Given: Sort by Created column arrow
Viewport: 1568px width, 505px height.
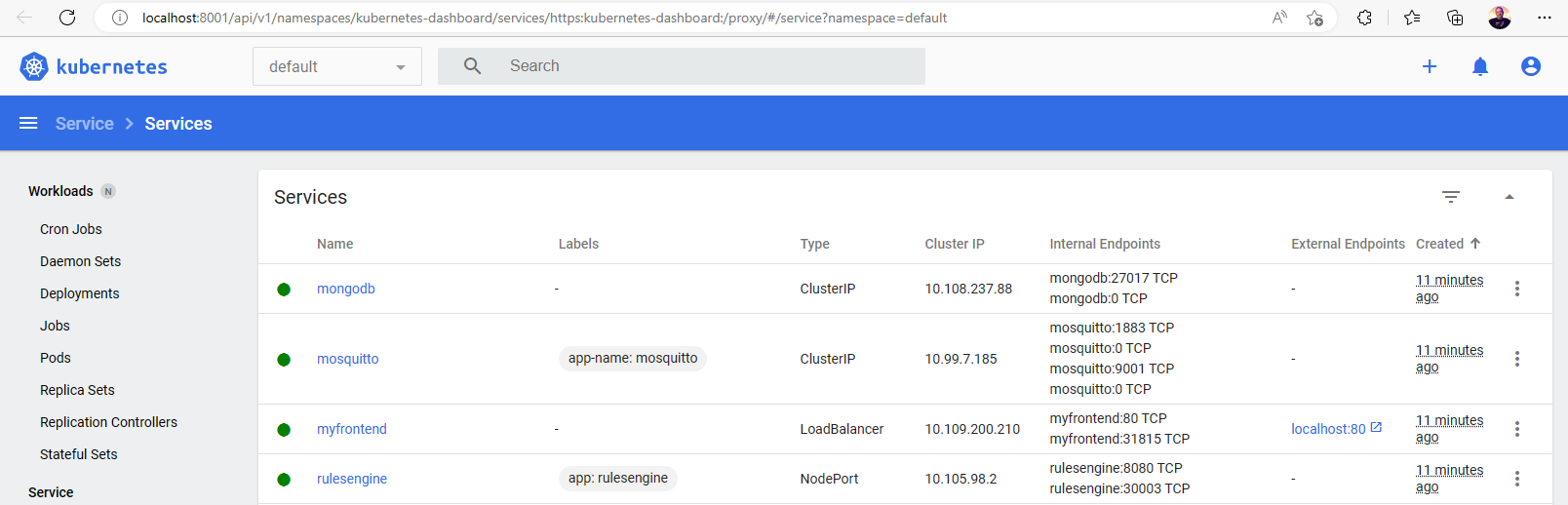Looking at the screenshot, I should click(x=1475, y=243).
